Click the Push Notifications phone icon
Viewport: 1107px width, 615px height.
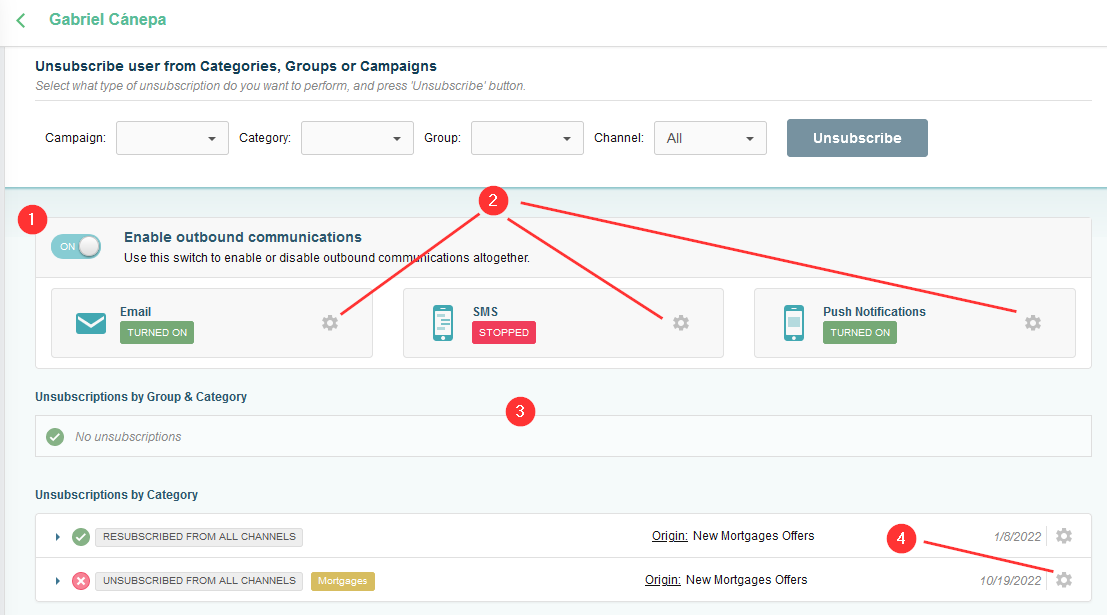[x=794, y=323]
